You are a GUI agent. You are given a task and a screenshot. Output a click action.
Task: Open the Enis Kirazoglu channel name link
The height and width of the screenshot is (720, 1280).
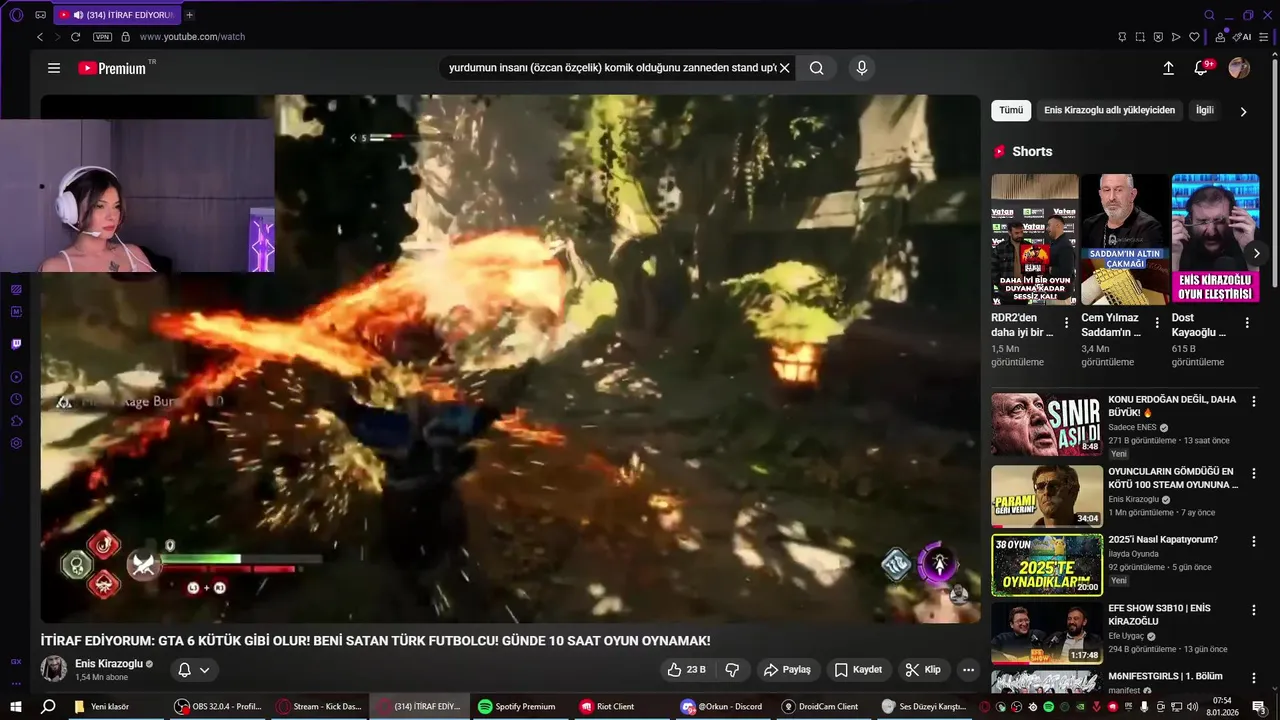coord(109,663)
